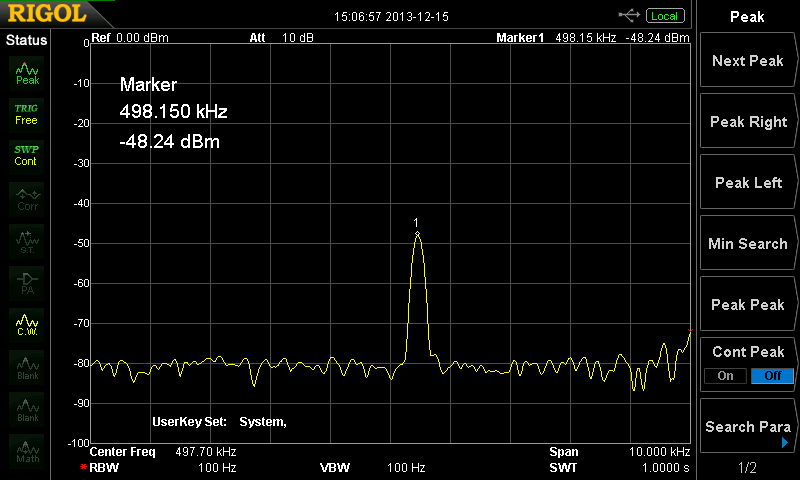The width and height of the screenshot is (800, 480).
Task: Click the Local mode indicator
Action: pyautogui.click(x=663, y=16)
